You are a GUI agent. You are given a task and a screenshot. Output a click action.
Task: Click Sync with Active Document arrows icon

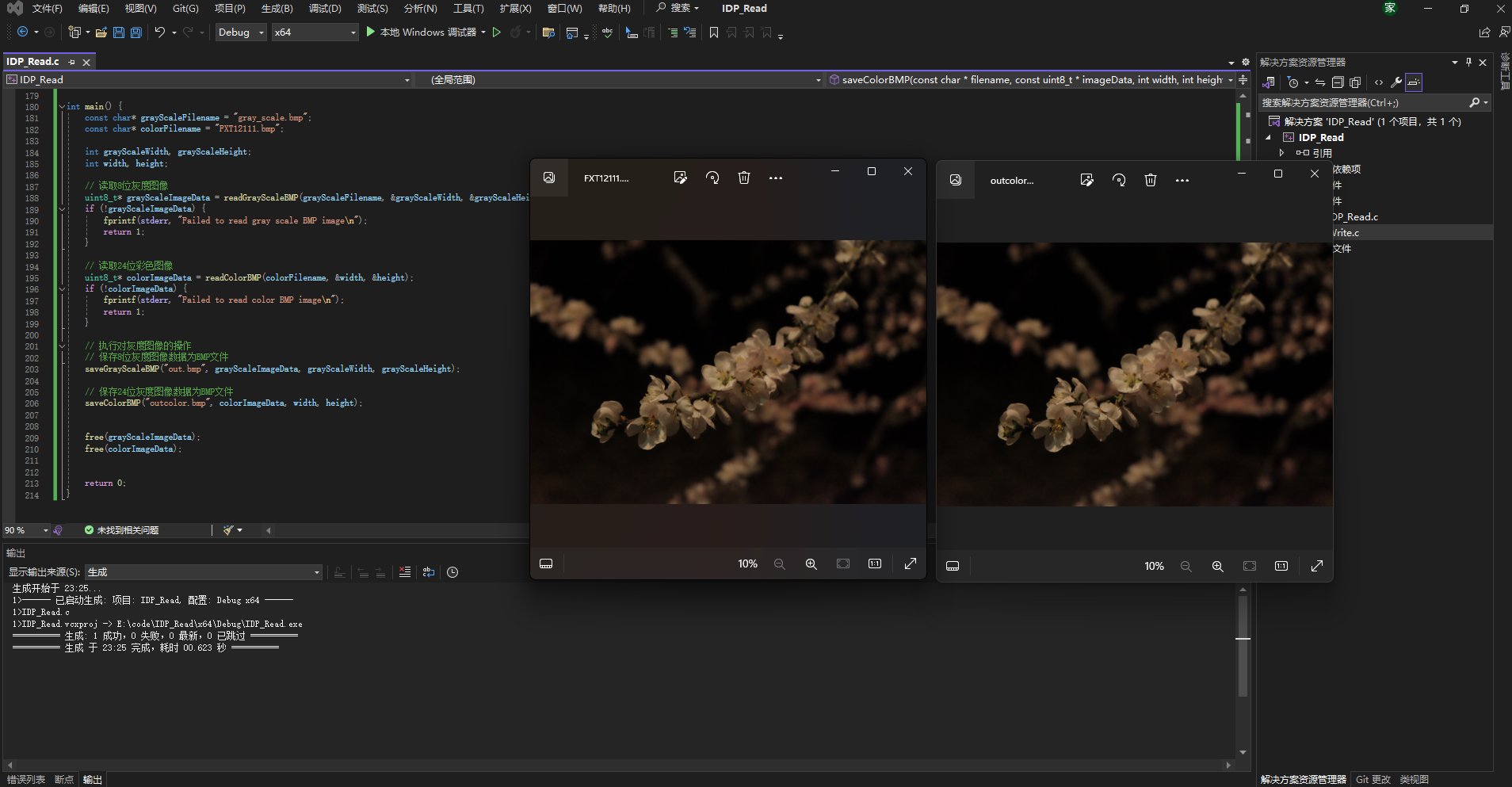(x=1320, y=82)
